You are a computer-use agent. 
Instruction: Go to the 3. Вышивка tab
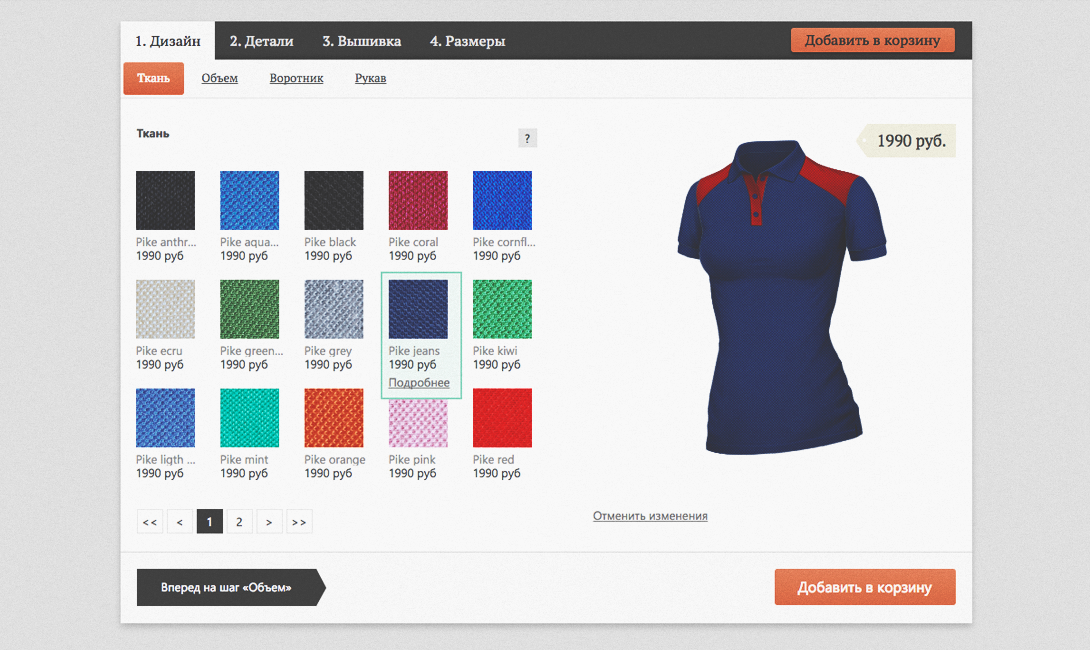point(361,41)
